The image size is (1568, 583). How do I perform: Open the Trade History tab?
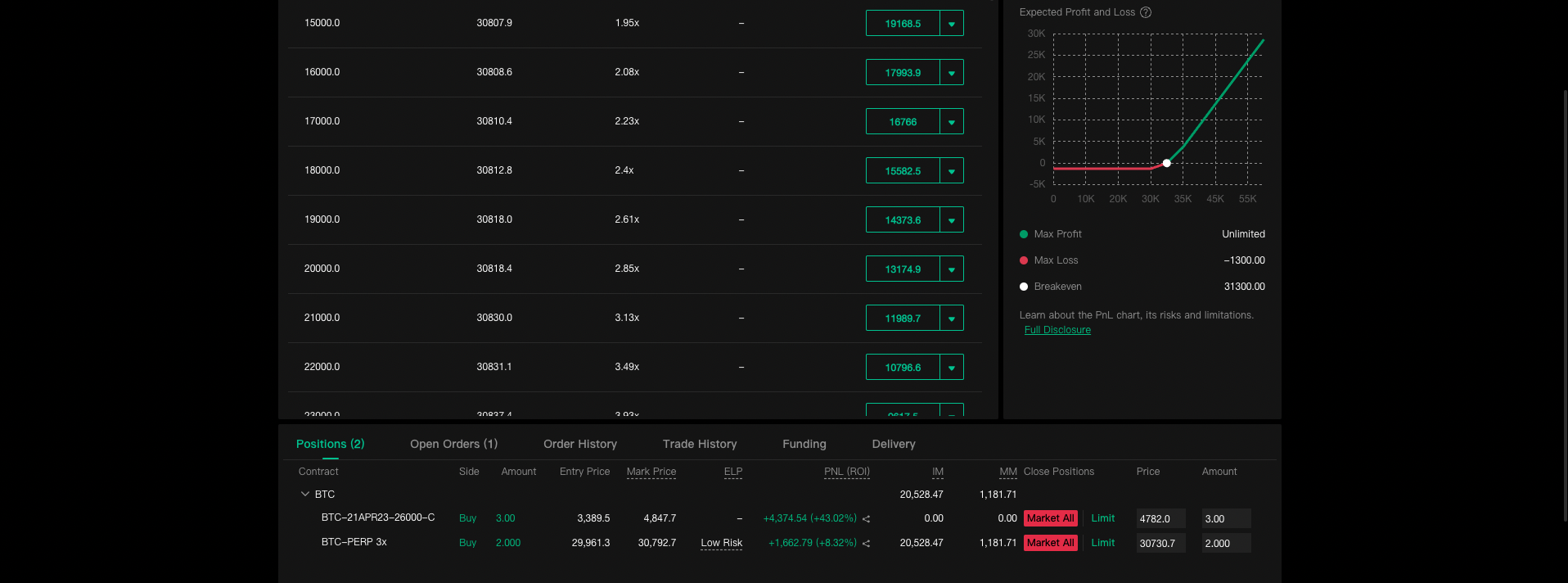click(x=700, y=444)
